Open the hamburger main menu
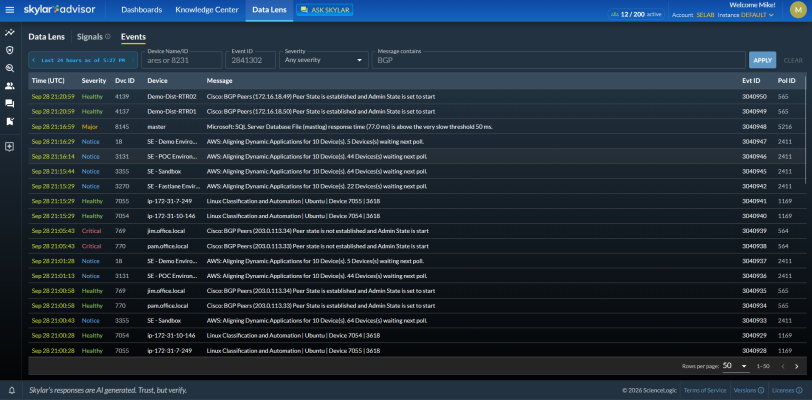Screen dimensions: 812x400 point(9,10)
